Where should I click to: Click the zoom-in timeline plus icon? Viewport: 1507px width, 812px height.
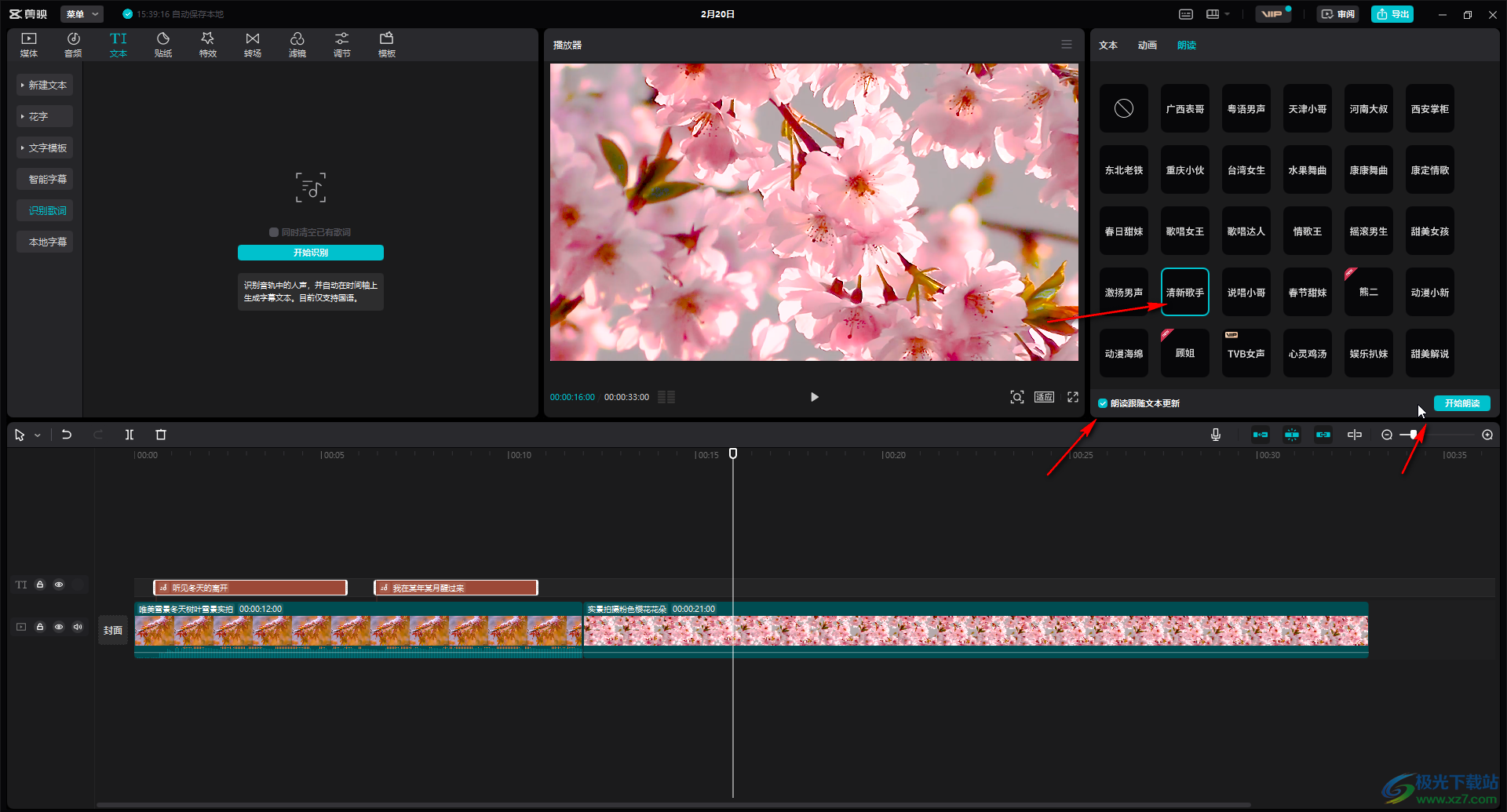click(1487, 435)
